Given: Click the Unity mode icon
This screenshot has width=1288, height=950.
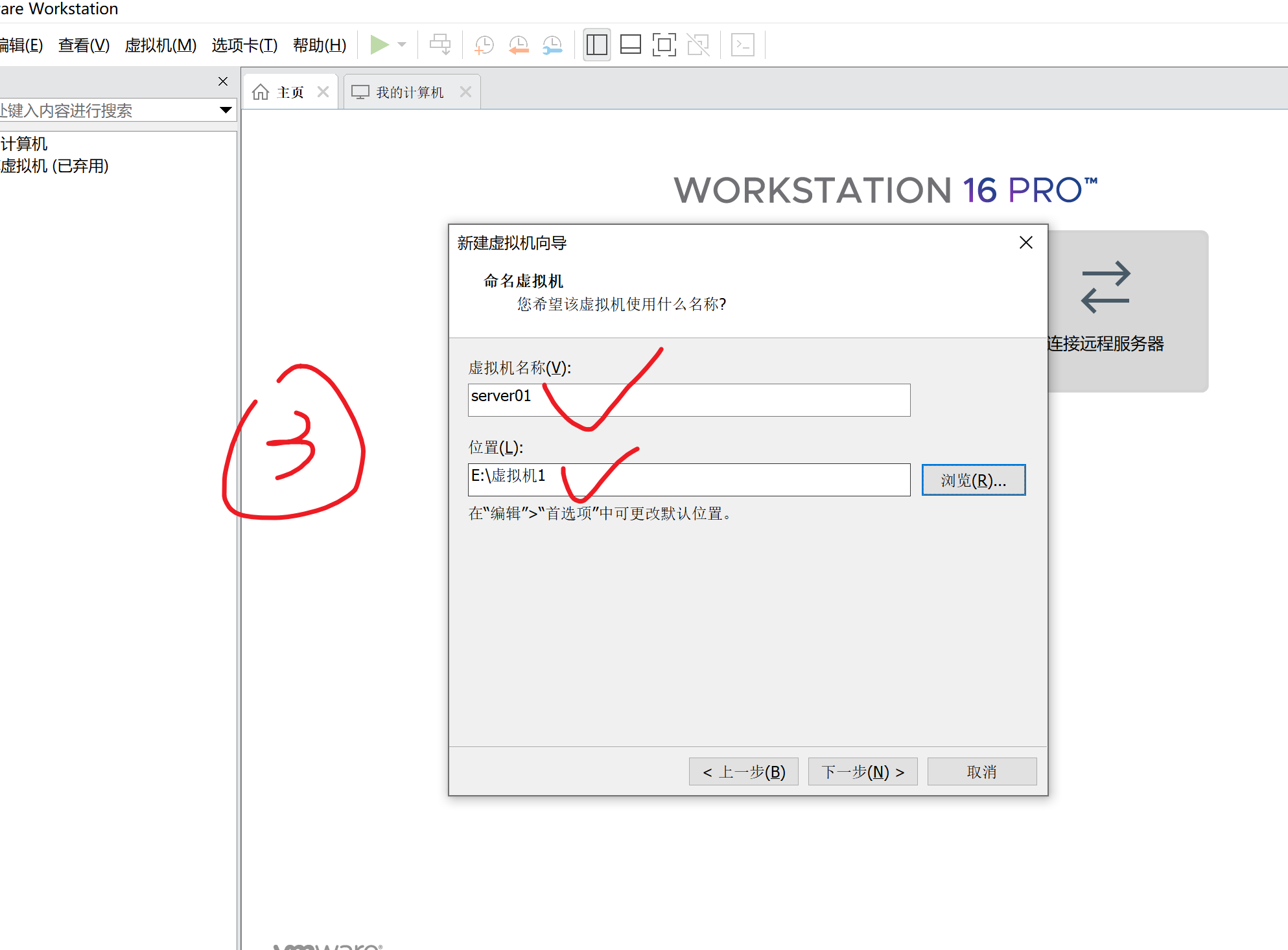Looking at the screenshot, I should pyautogui.click(x=698, y=45).
